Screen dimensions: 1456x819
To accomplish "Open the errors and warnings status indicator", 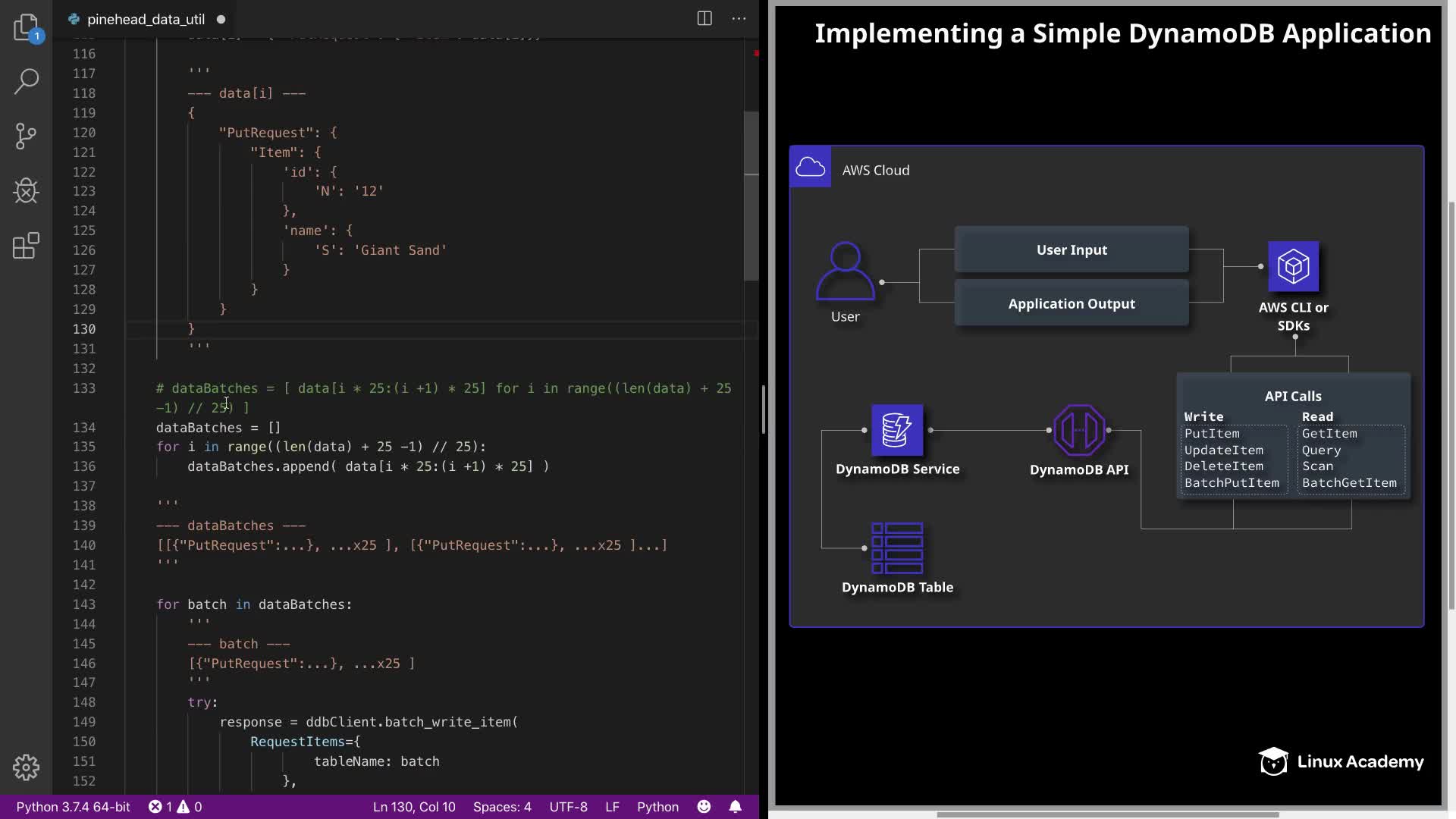I will pos(175,807).
